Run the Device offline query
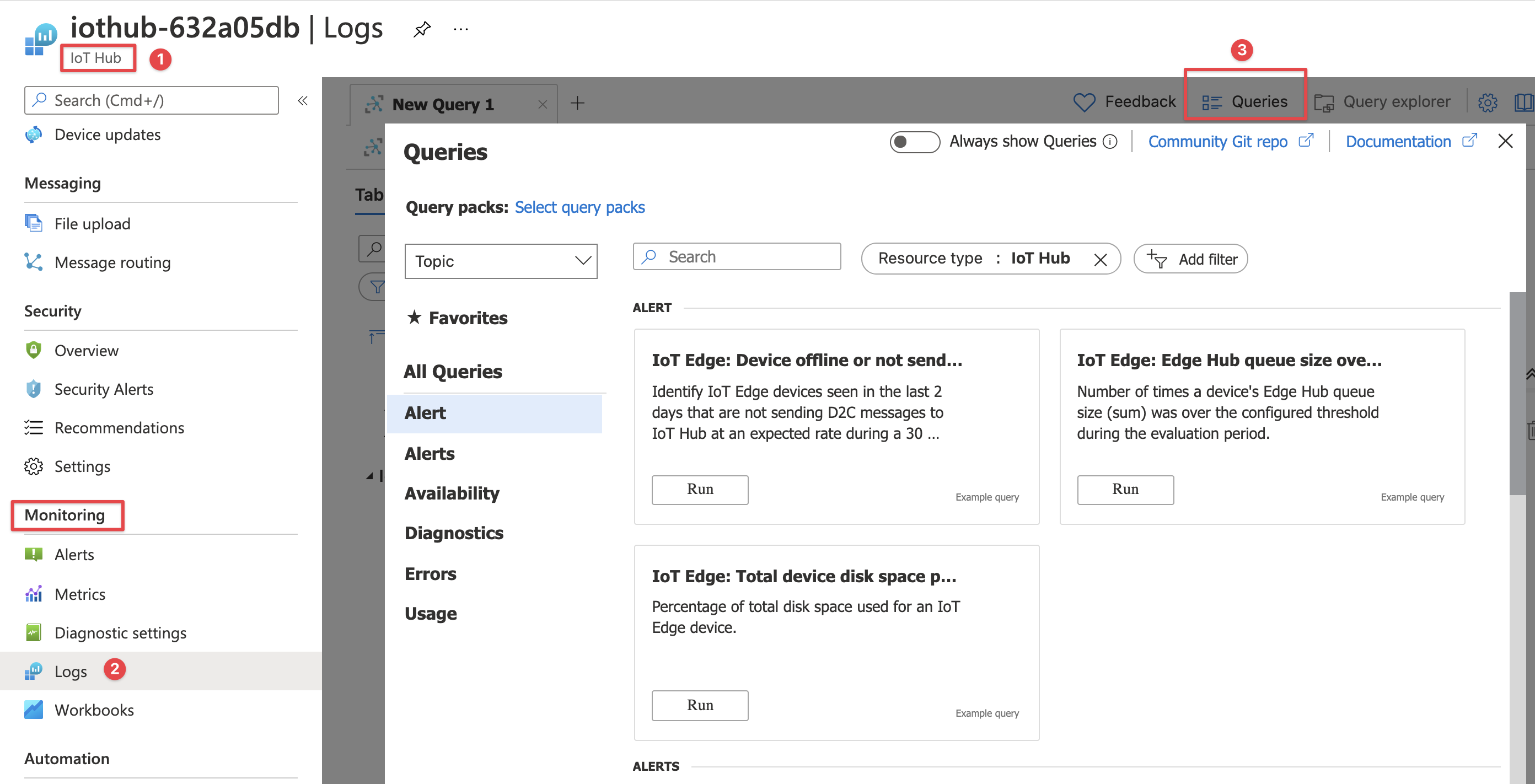Viewport: 1535px width, 784px height. point(700,490)
